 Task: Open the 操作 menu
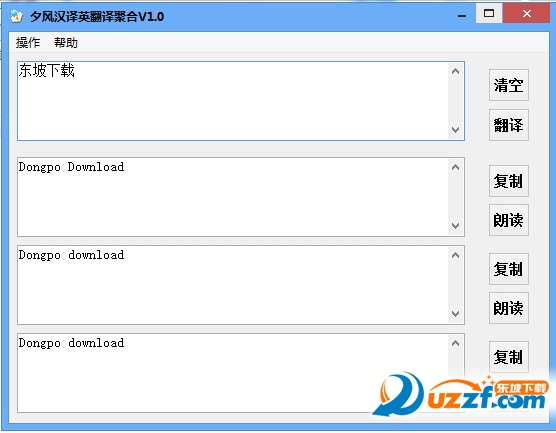pos(28,43)
